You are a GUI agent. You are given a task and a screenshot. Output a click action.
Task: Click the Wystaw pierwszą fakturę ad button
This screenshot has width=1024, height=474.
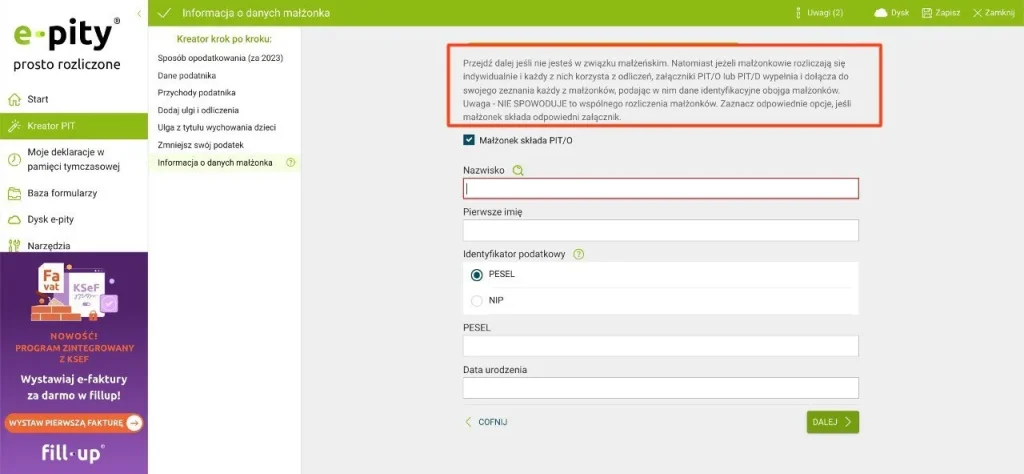tap(73, 423)
